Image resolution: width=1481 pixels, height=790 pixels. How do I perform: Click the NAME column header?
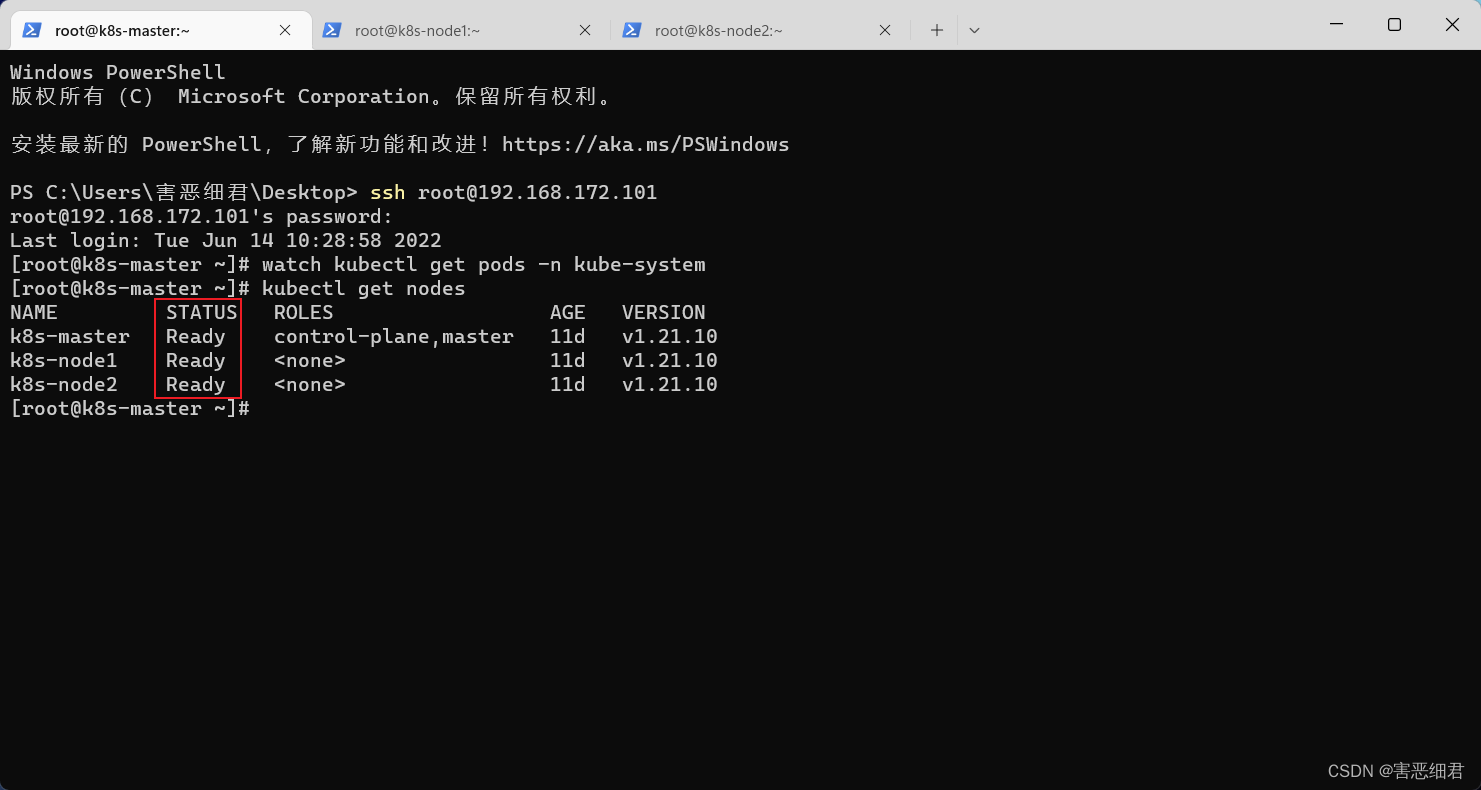click(34, 312)
